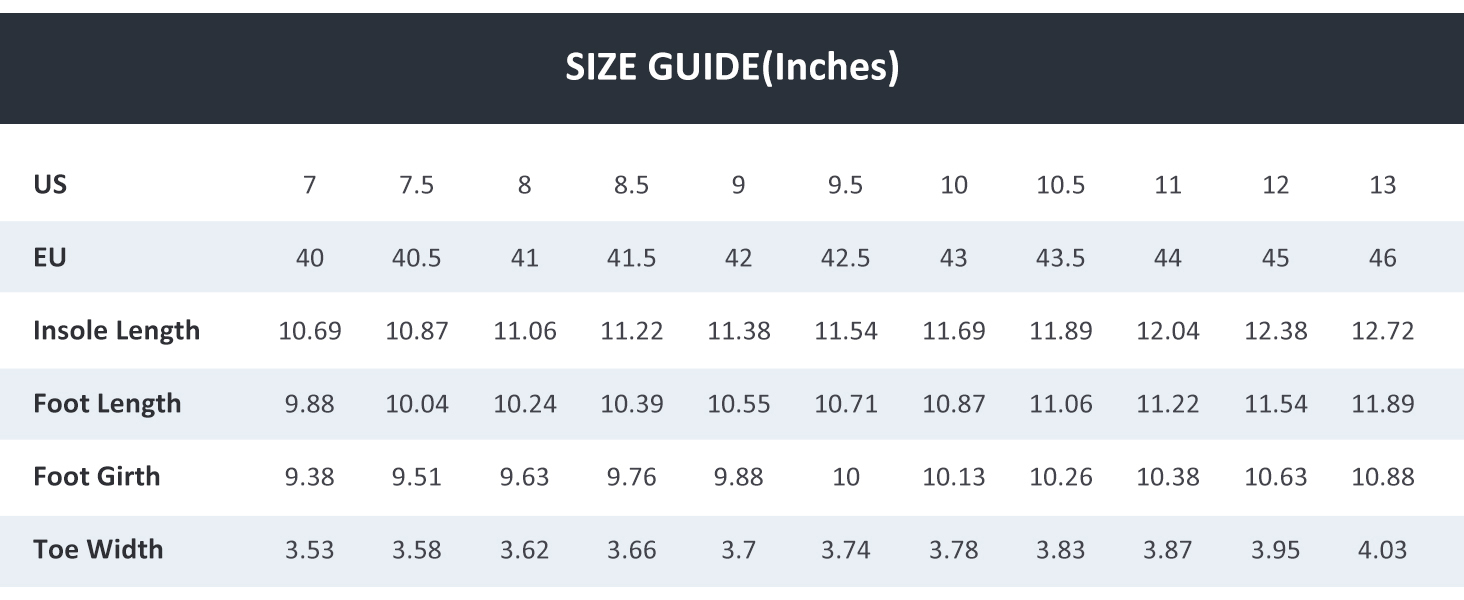Select US size 7 cell

click(310, 185)
